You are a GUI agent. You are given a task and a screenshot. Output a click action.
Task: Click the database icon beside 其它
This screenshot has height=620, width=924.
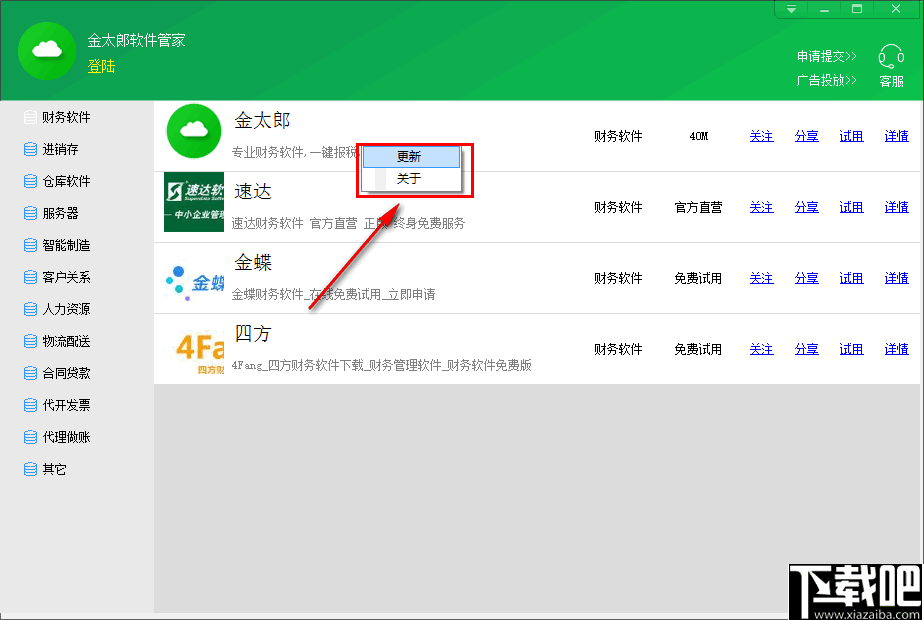(x=30, y=469)
